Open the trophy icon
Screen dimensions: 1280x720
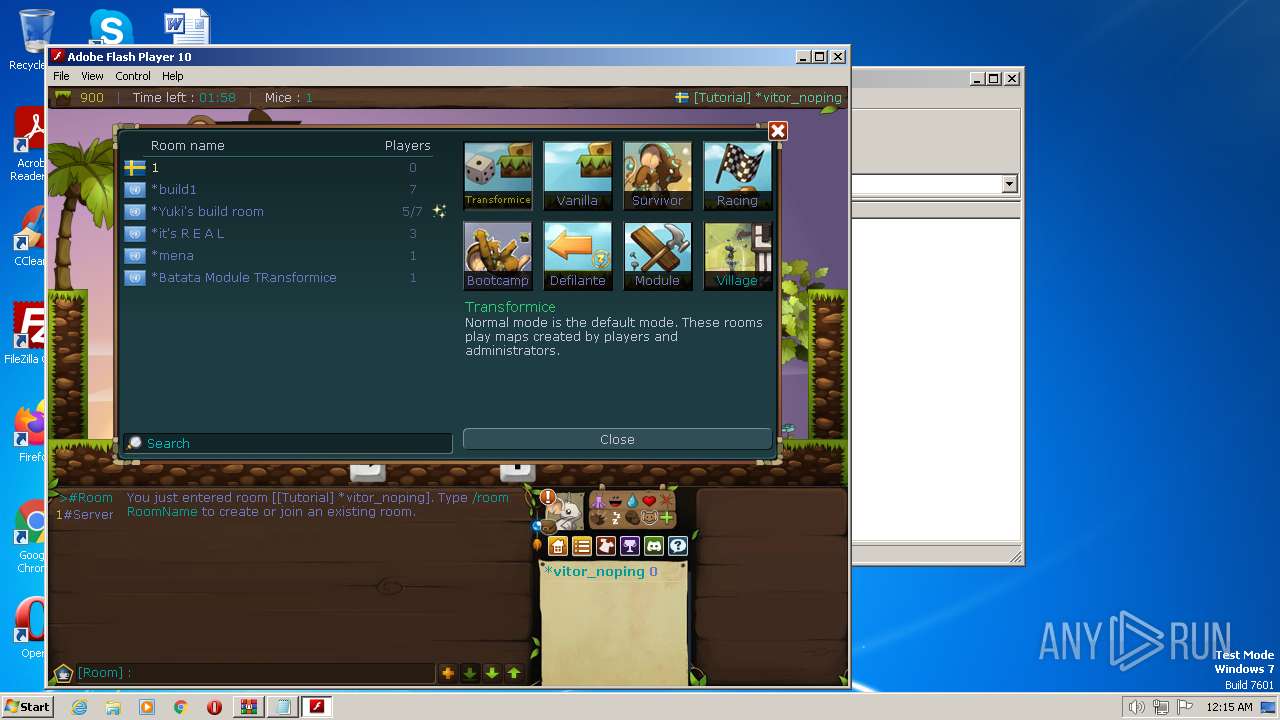coord(630,546)
